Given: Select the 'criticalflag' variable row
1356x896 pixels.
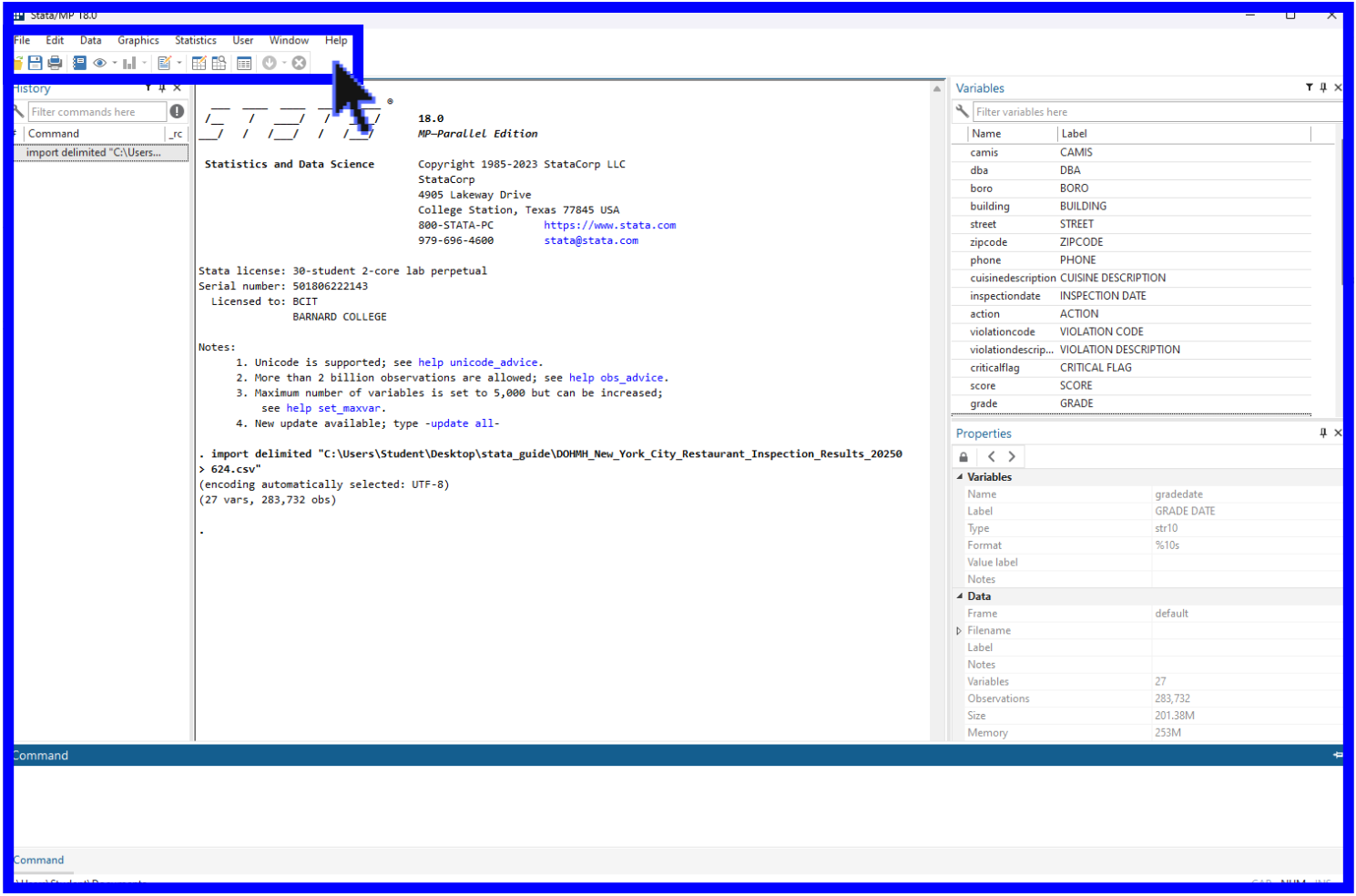Looking at the screenshot, I should click(1132, 368).
